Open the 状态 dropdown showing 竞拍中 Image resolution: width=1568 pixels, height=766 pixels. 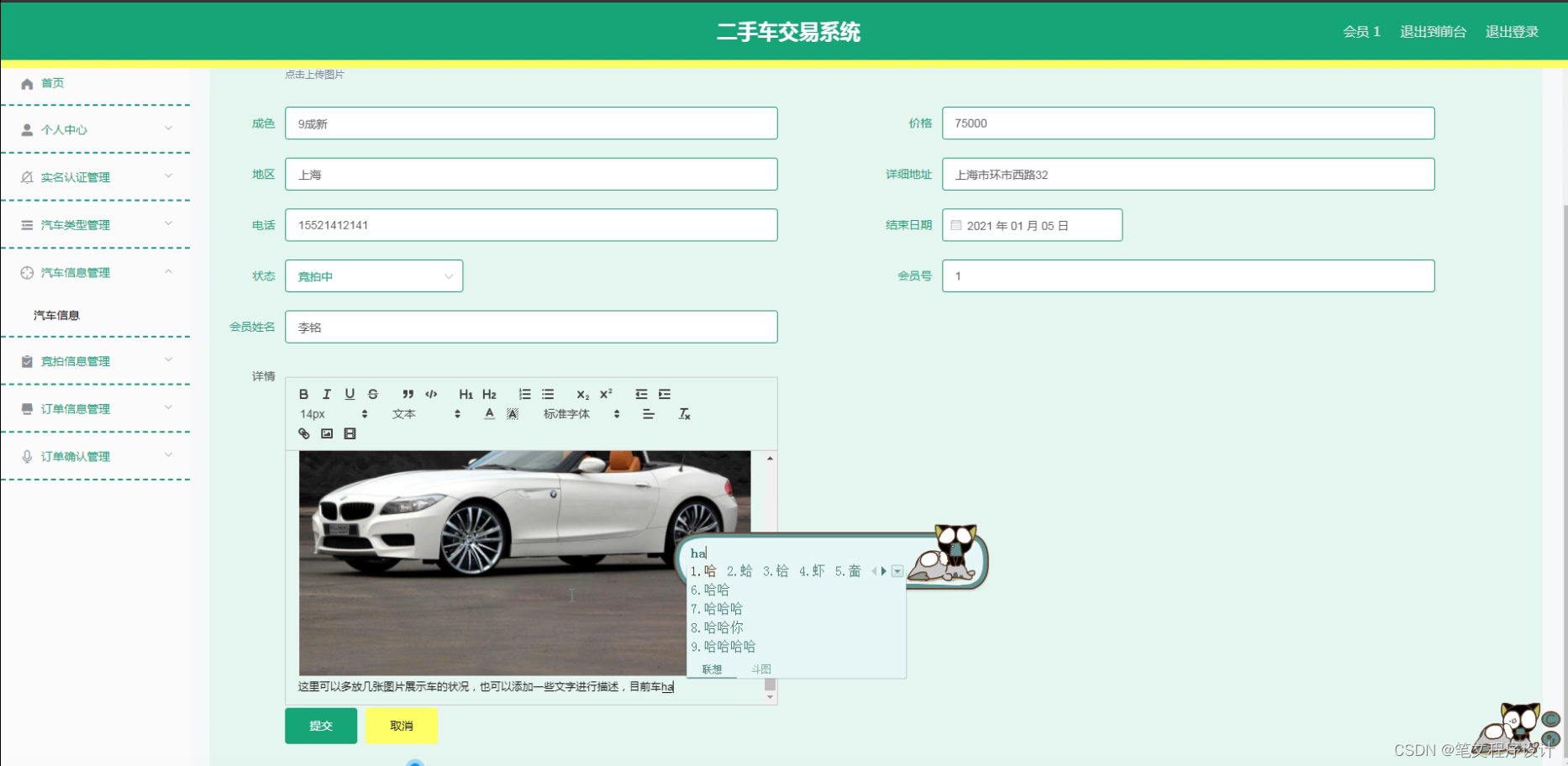(x=373, y=275)
